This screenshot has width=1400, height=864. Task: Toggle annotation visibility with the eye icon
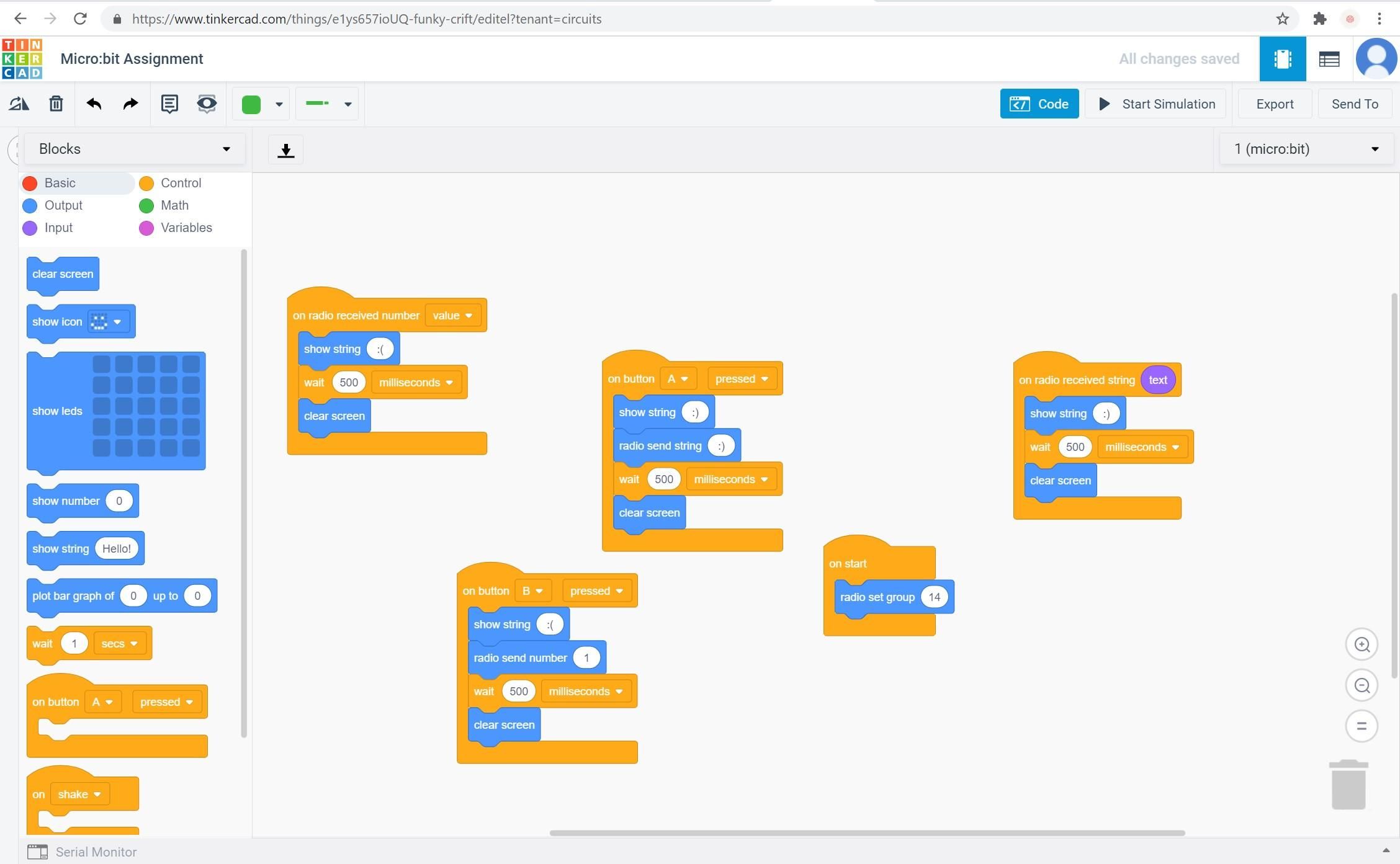[x=206, y=104]
